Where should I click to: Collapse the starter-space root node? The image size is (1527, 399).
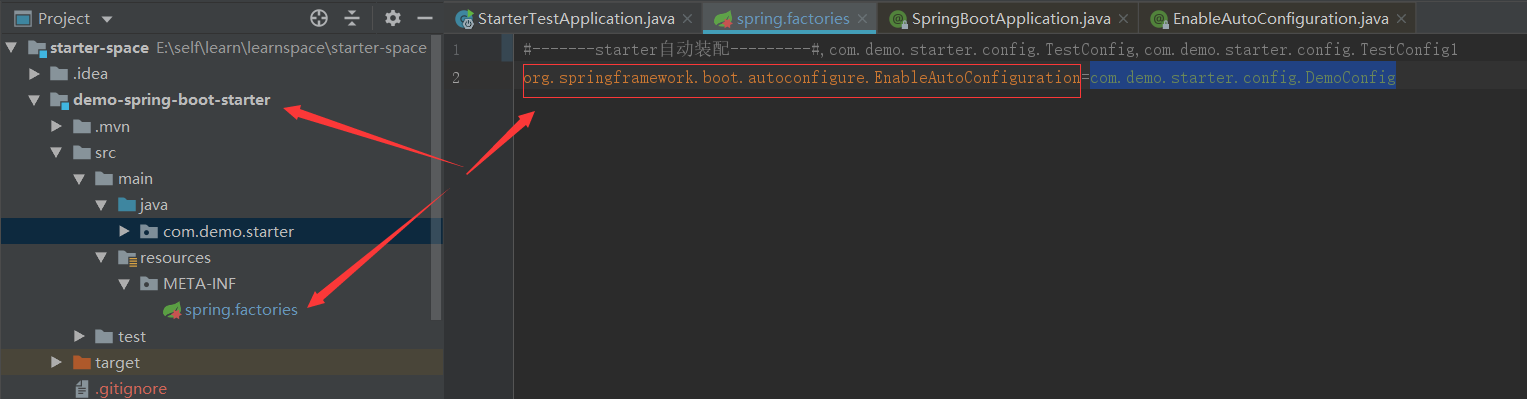point(12,48)
